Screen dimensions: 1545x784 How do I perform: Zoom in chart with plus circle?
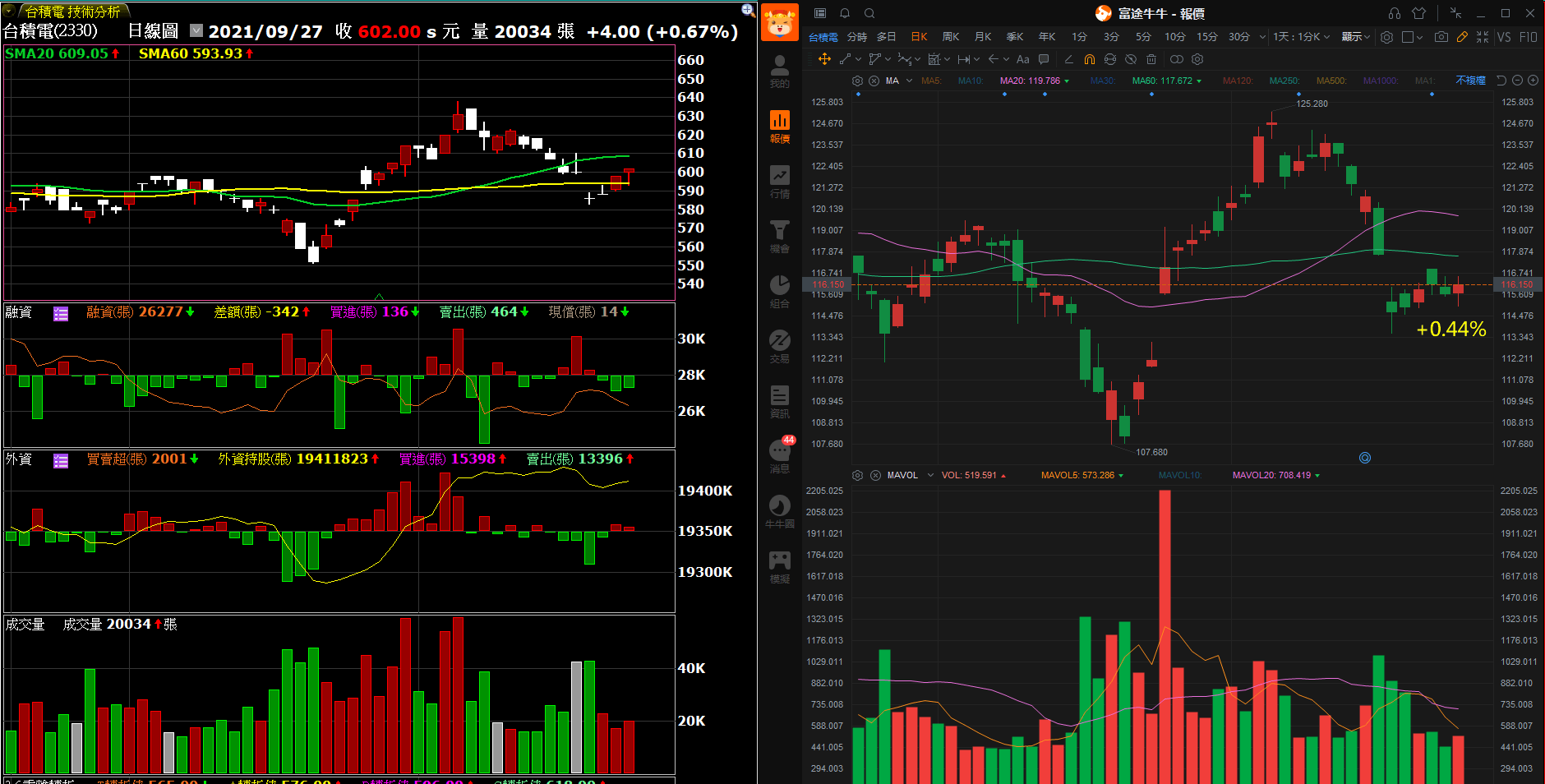pos(1533,81)
